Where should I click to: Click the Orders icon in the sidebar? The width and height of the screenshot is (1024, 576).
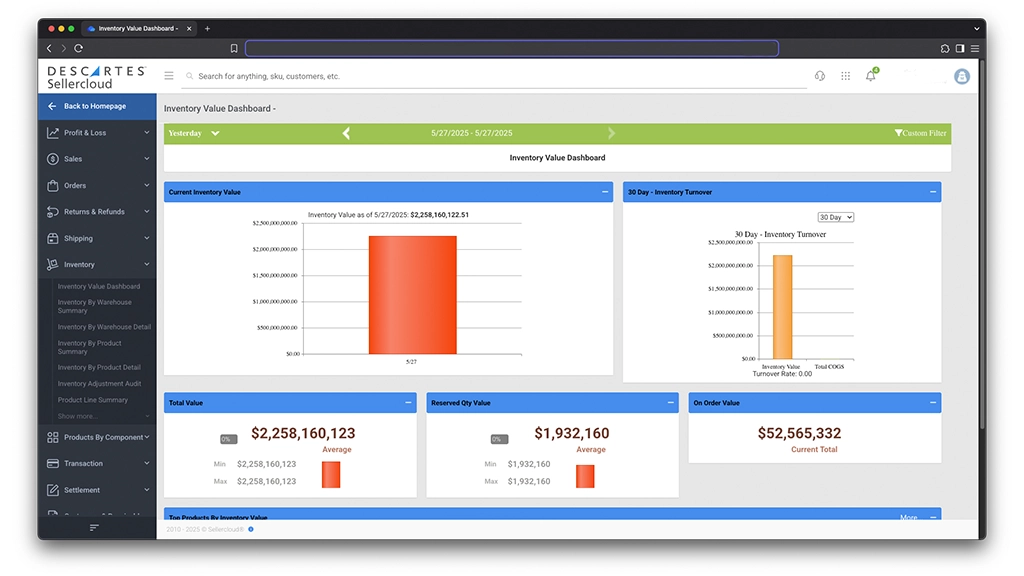pyautogui.click(x=52, y=185)
